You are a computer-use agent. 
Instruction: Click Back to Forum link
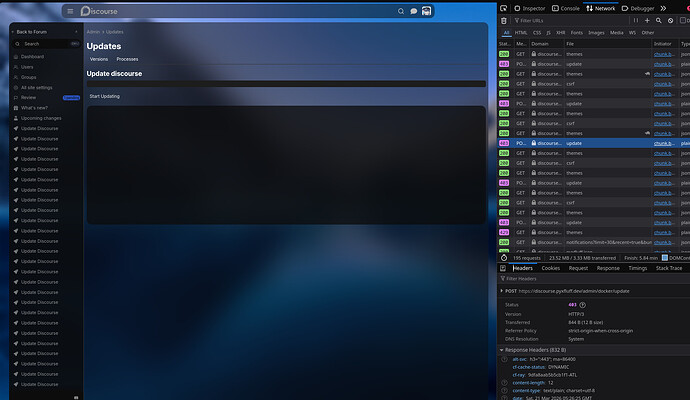(31, 32)
